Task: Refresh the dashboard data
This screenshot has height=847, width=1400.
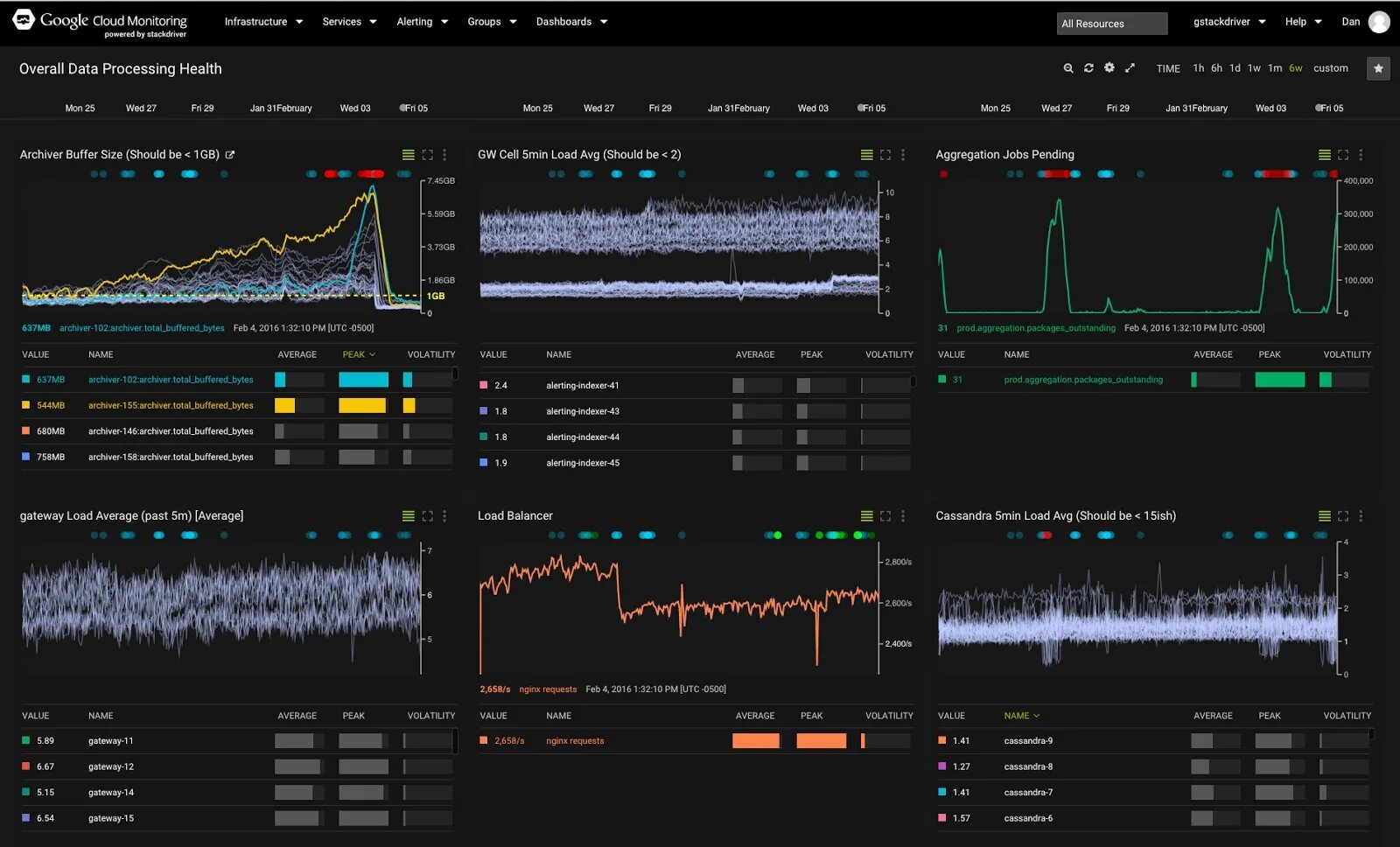Action: click(x=1088, y=67)
